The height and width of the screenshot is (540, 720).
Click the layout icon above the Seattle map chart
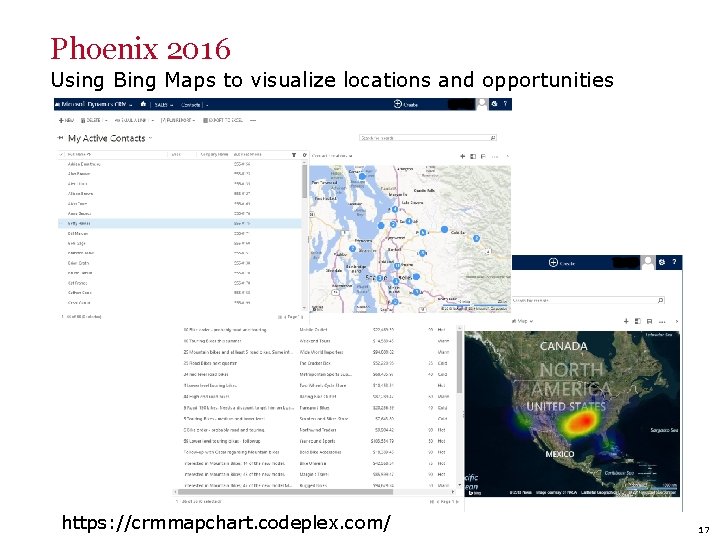(473, 157)
